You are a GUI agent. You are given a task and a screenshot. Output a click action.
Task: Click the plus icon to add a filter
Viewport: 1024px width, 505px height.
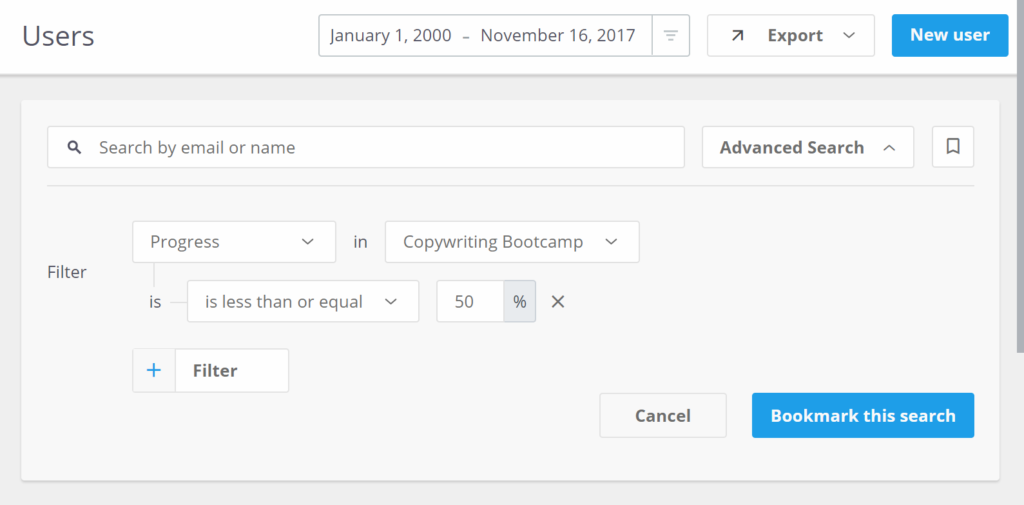click(154, 370)
